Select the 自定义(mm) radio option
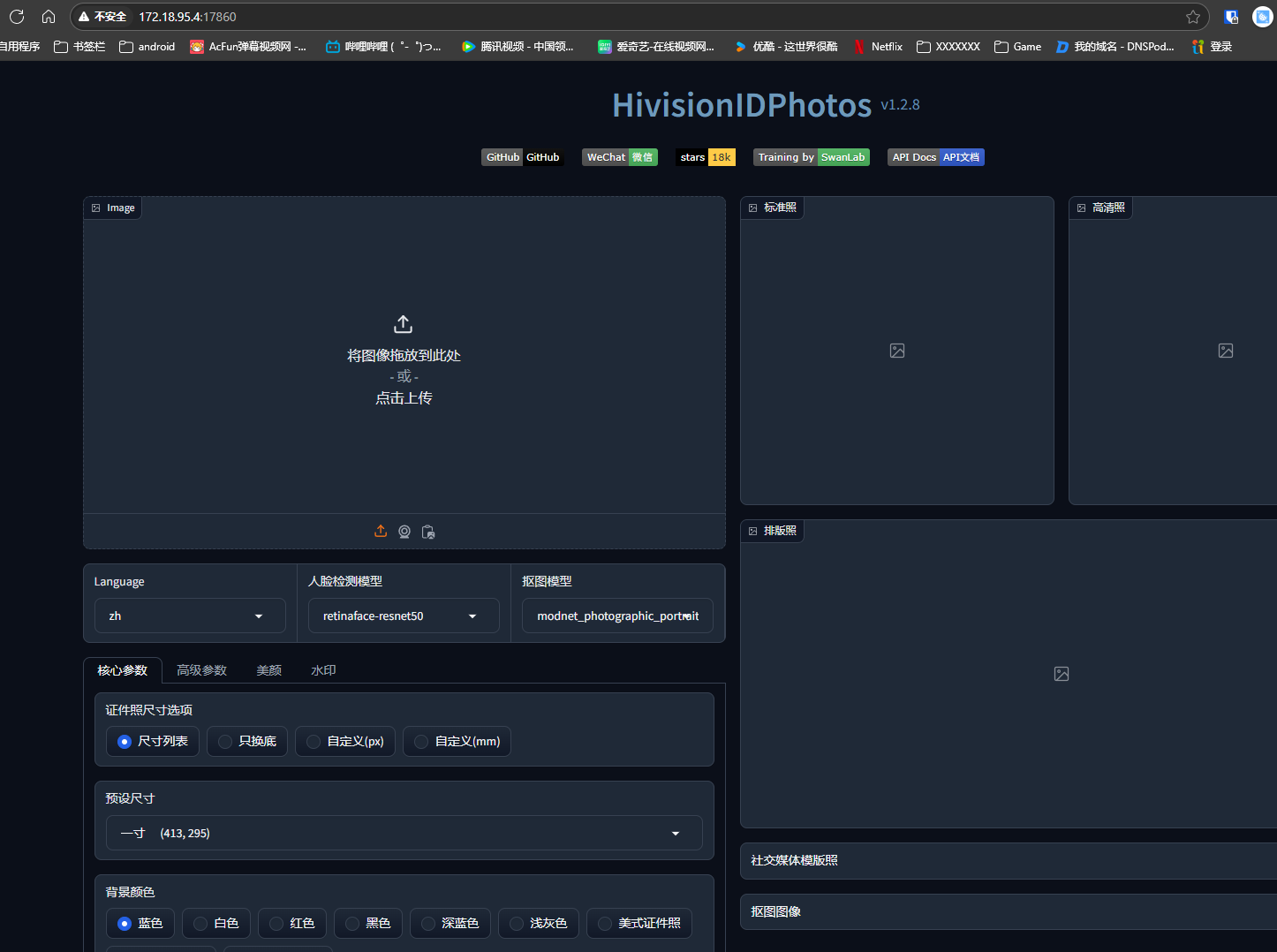Image resolution: width=1277 pixels, height=952 pixels. coord(457,742)
